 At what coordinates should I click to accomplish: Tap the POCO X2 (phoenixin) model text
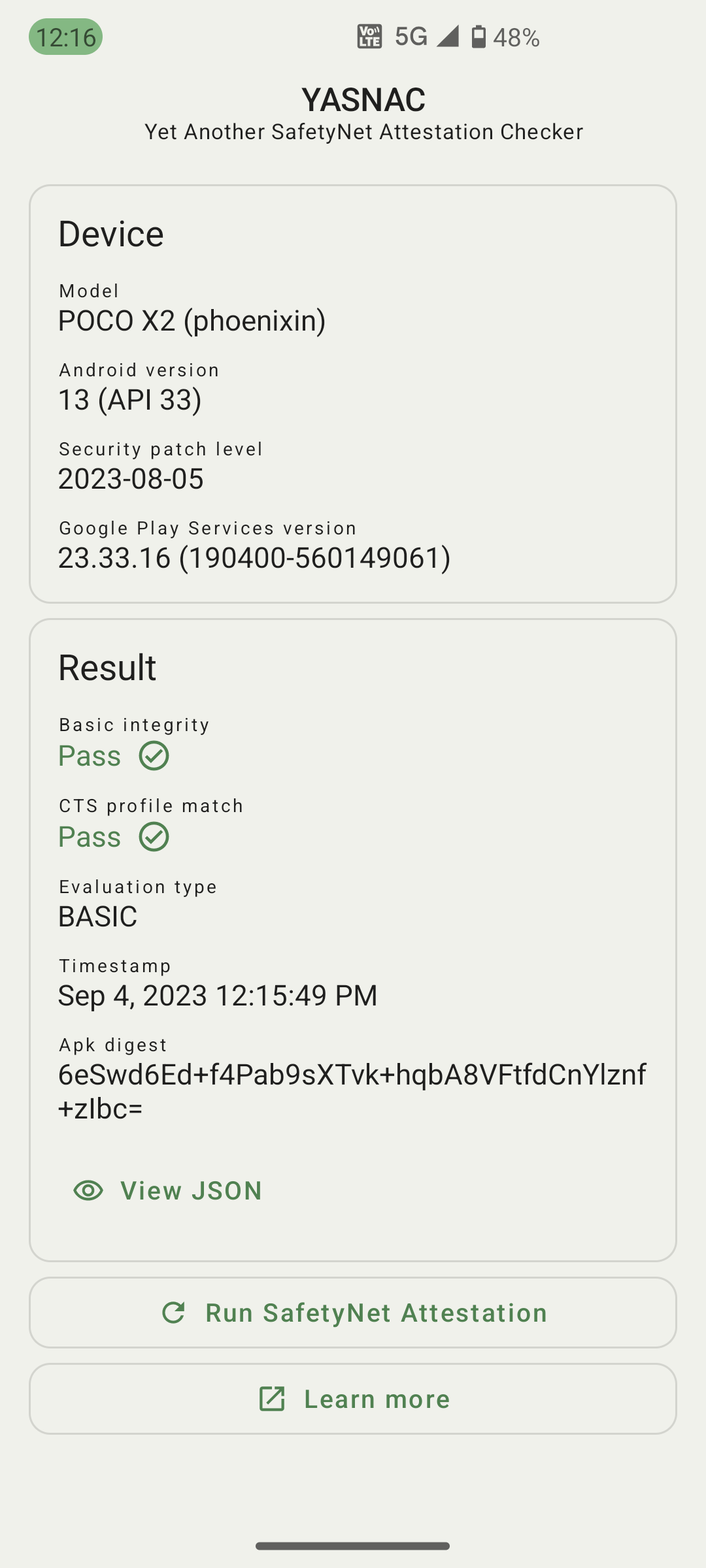point(192,321)
